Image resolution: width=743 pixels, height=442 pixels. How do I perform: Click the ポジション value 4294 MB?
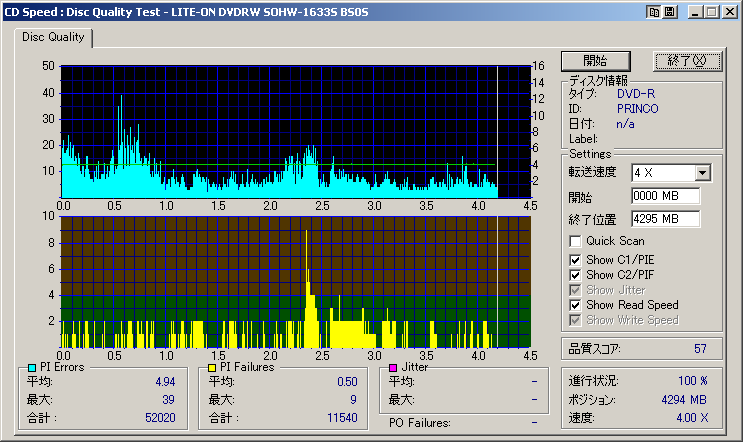[x=684, y=400]
